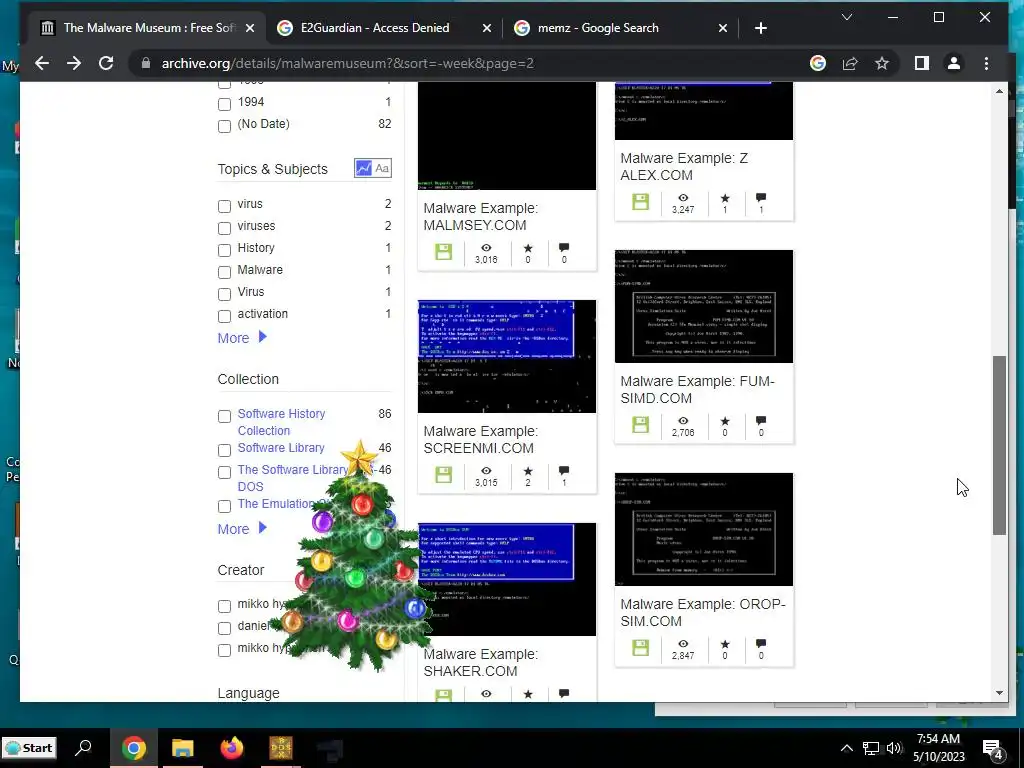Go forward to the next page
This screenshot has width=1024, height=768.
pos(74,63)
